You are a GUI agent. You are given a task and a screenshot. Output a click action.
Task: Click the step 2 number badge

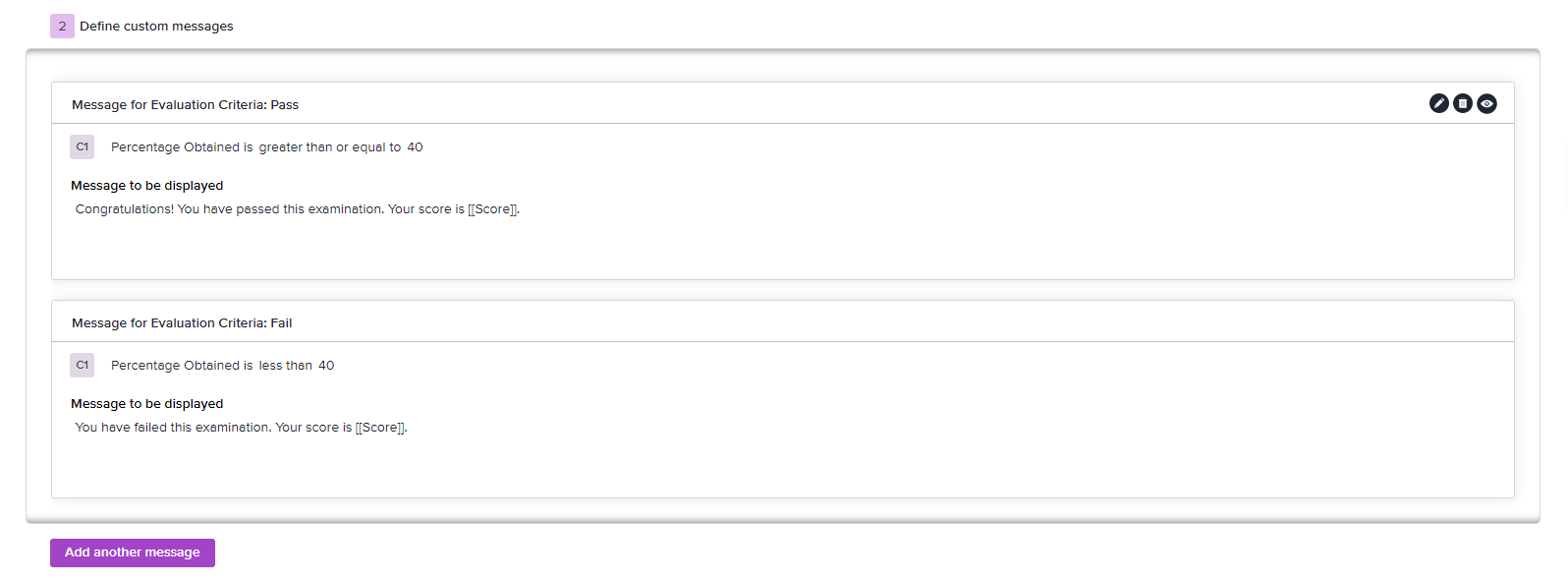tap(62, 26)
